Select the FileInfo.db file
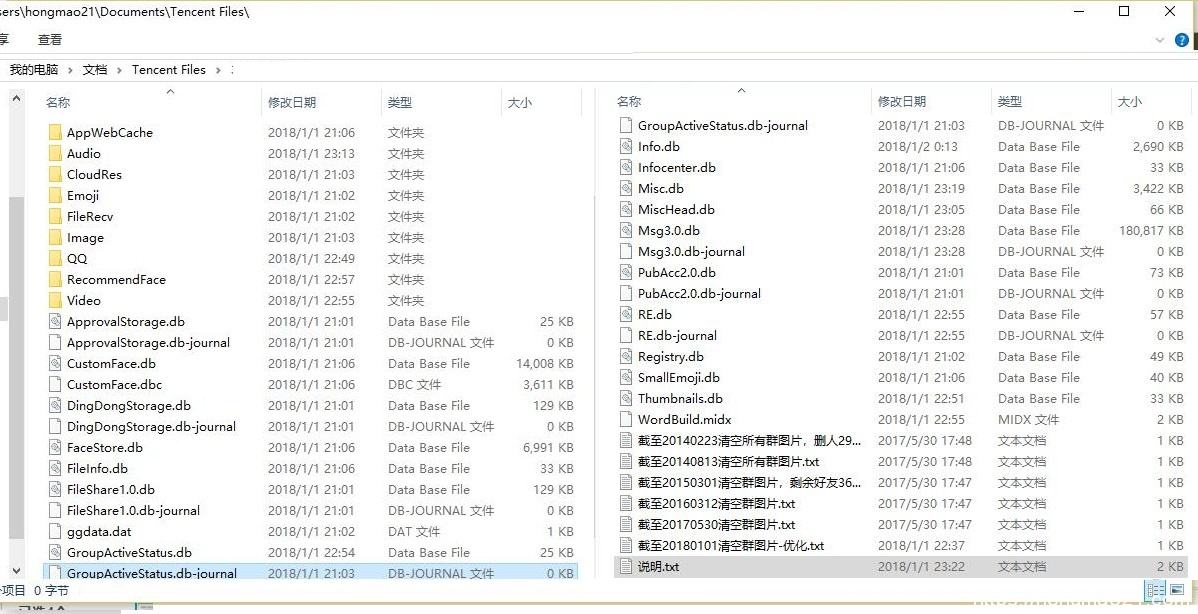The width and height of the screenshot is (1198, 614). coord(97,468)
